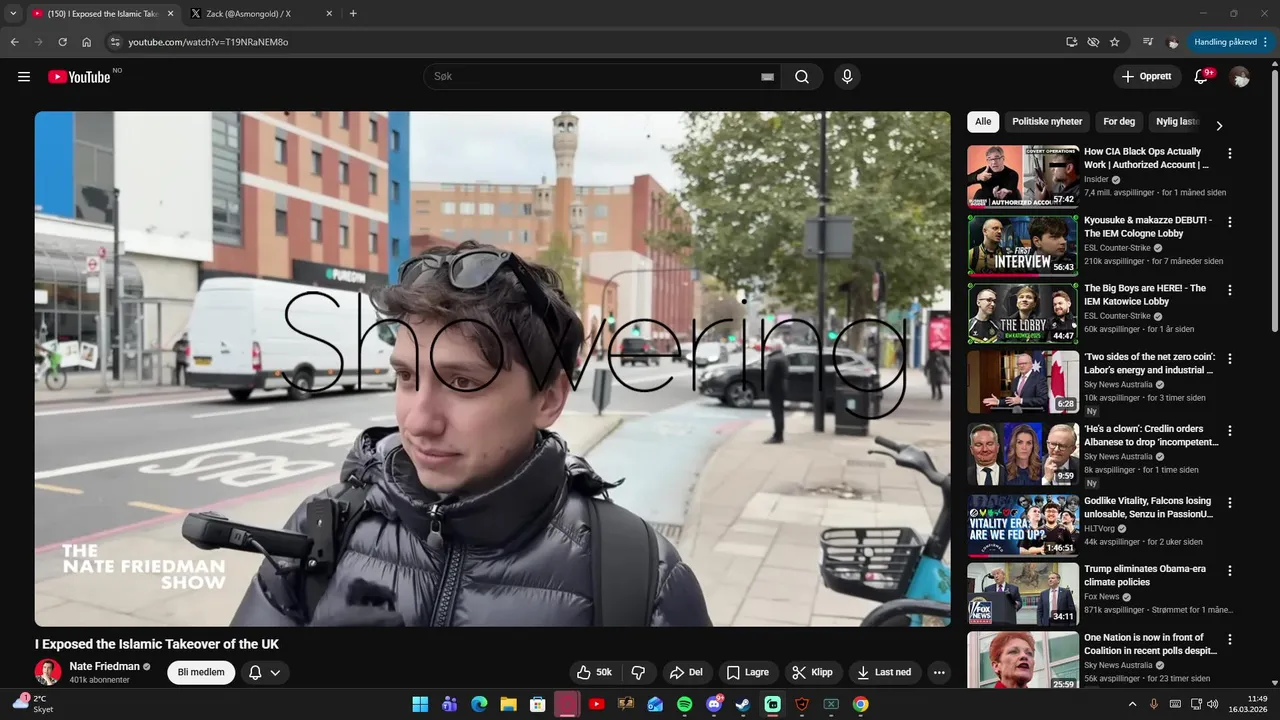
Task: Close the Zack (@Asmongold) / X tab
Action: [329, 14]
